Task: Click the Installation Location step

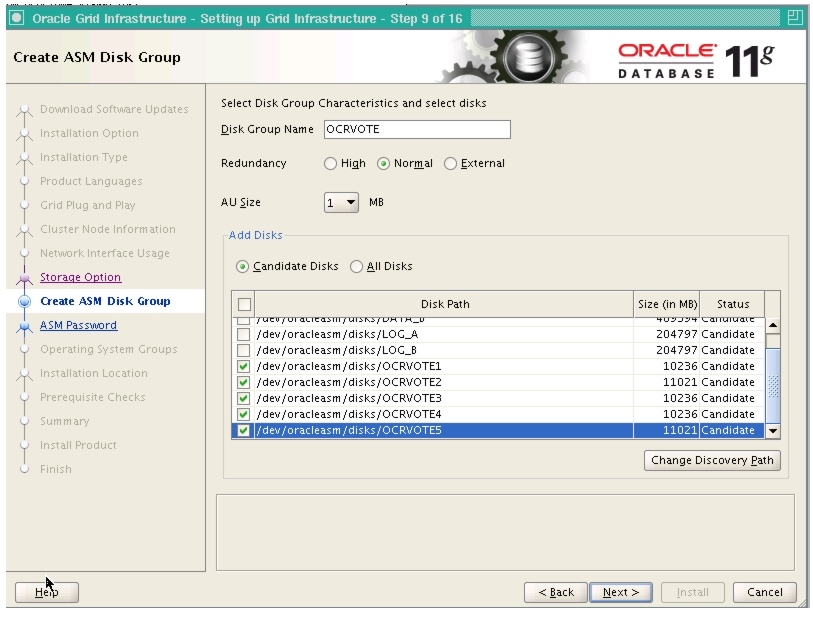Action: pyautogui.click(x=94, y=373)
